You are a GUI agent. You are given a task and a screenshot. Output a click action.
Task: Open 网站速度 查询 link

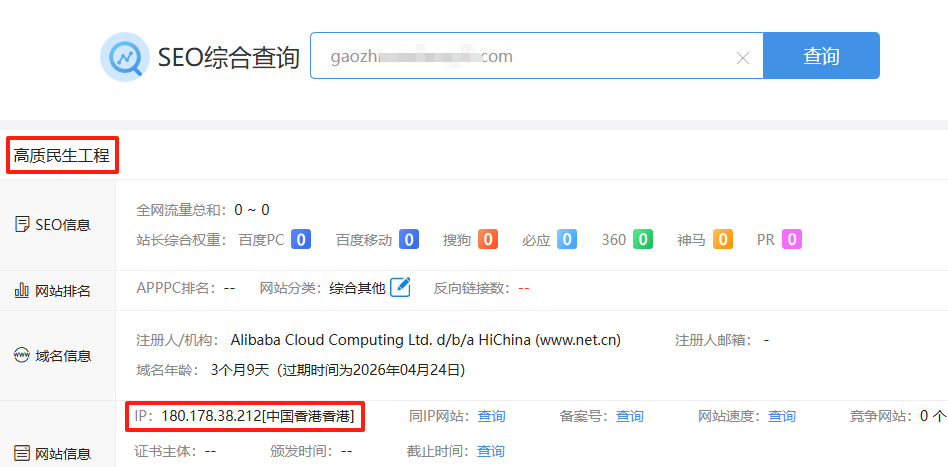coord(781,416)
